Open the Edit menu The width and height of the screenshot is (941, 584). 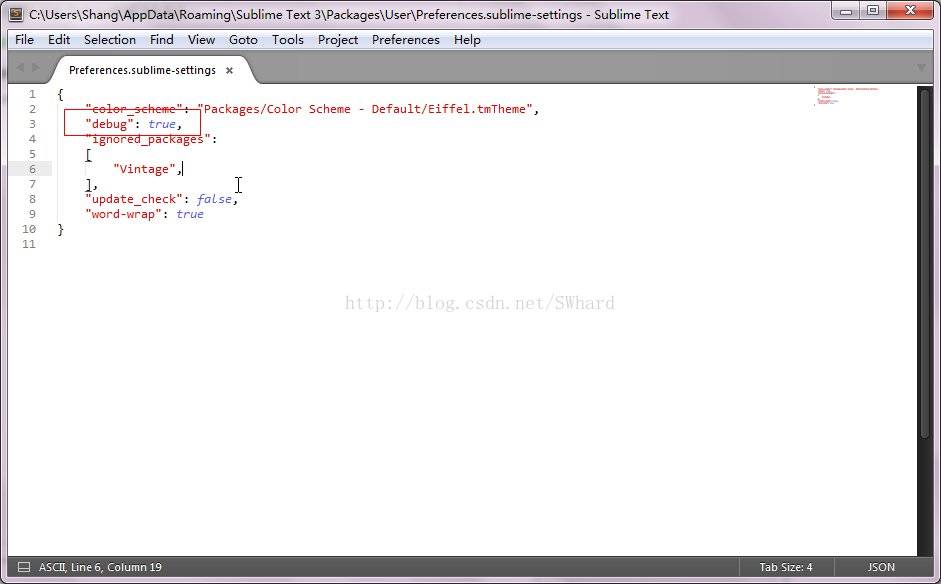(x=59, y=40)
